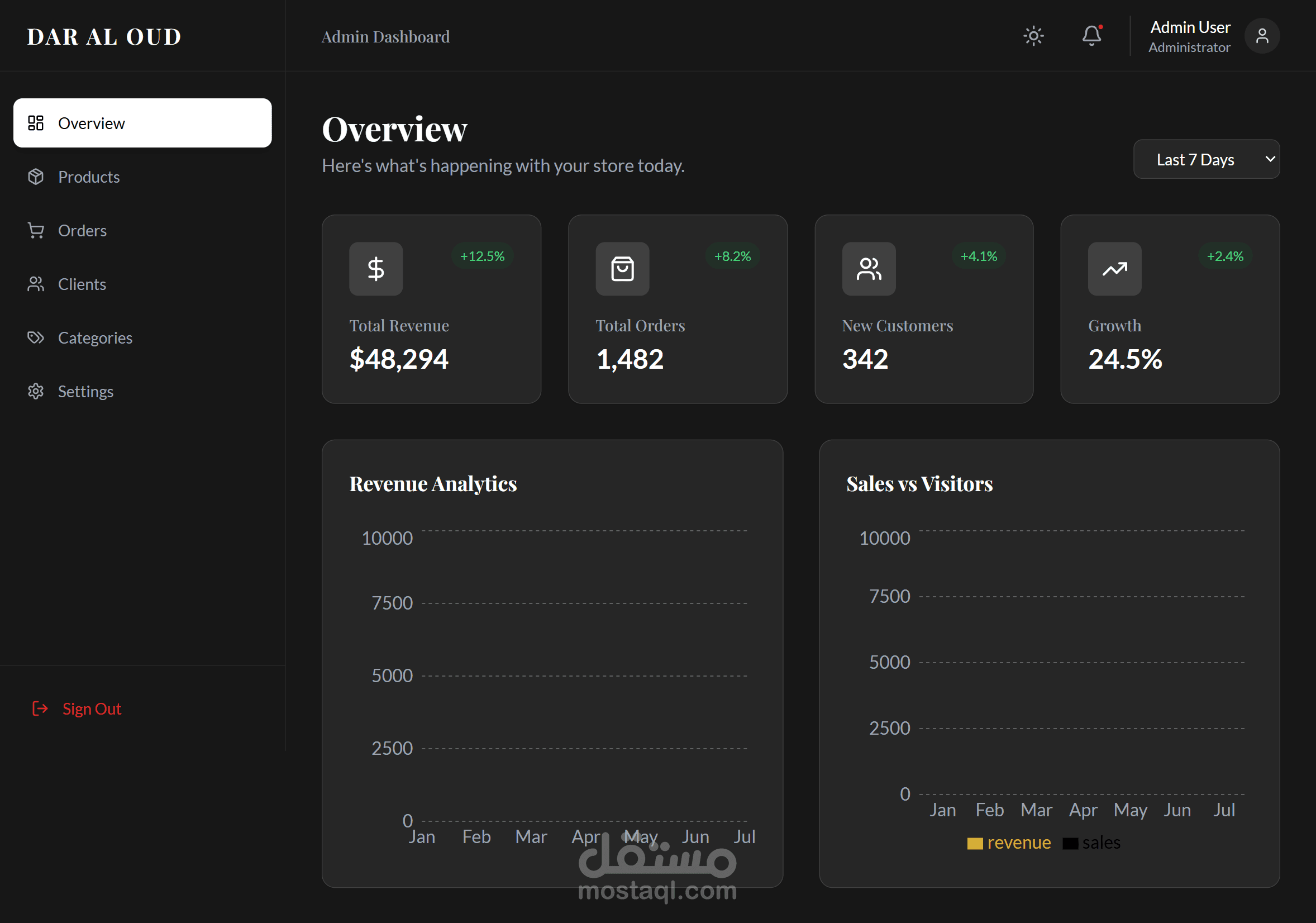1316x923 pixels.
Task: Go to Products in the sidebar
Action: point(89,177)
